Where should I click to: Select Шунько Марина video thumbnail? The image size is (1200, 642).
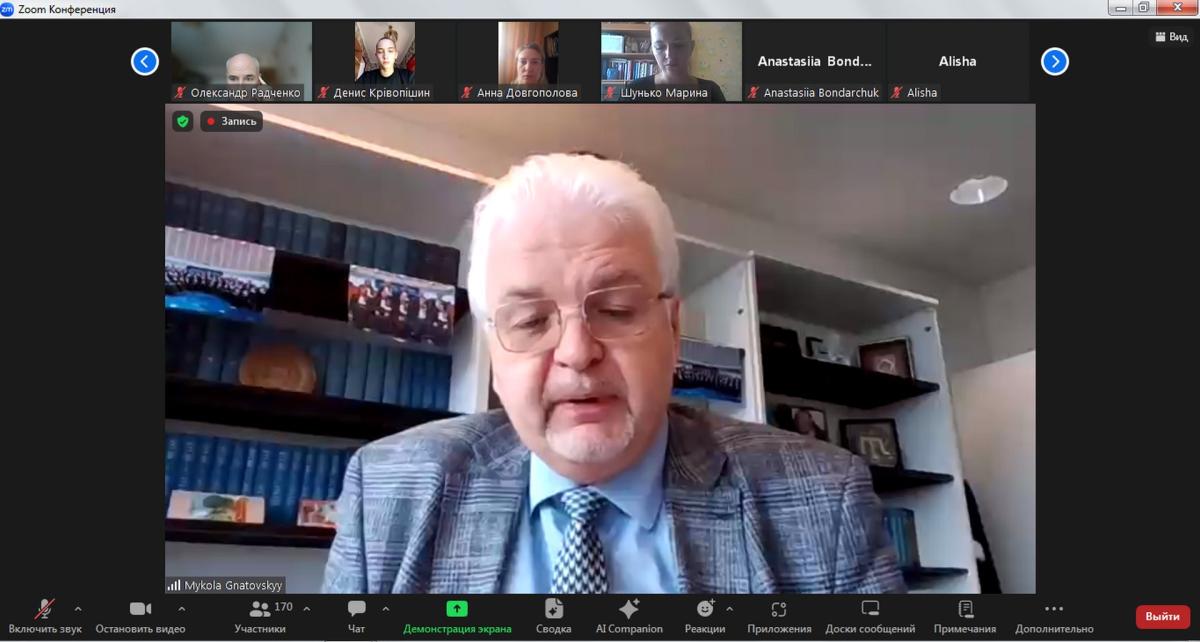click(x=671, y=61)
